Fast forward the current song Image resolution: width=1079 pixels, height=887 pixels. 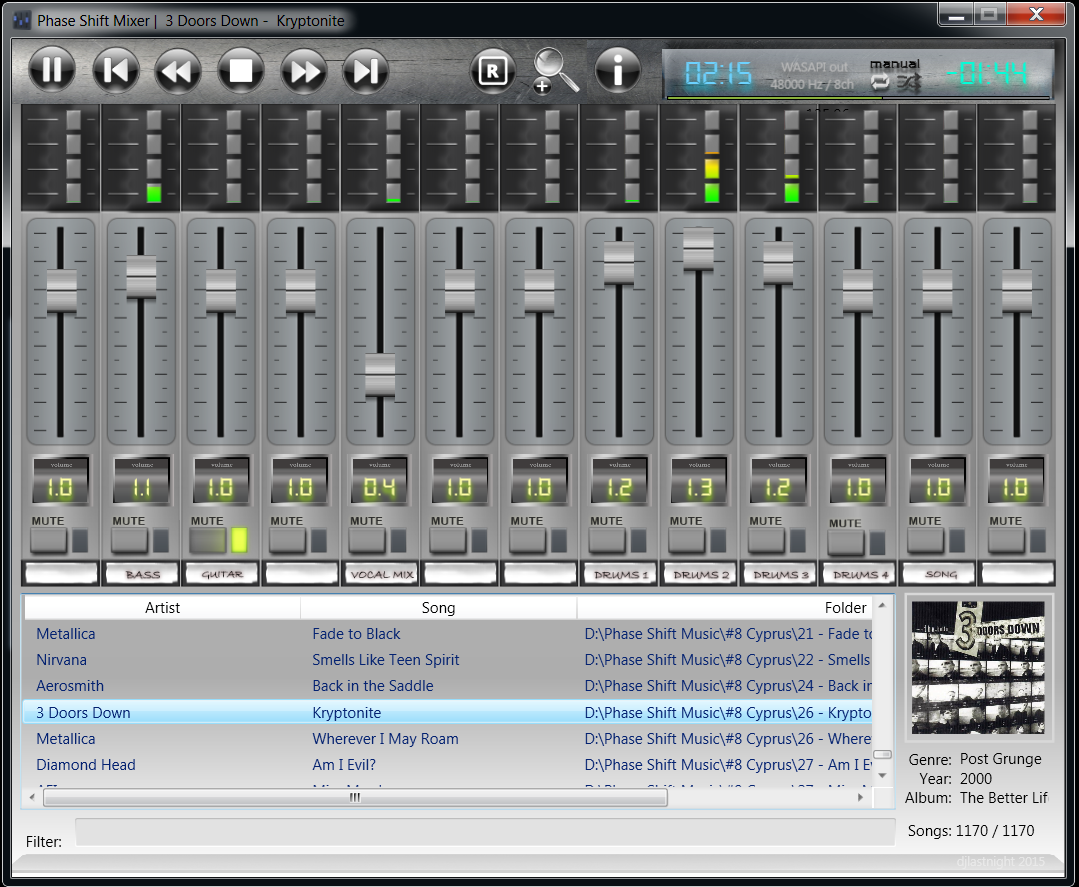[x=303, y=70]
